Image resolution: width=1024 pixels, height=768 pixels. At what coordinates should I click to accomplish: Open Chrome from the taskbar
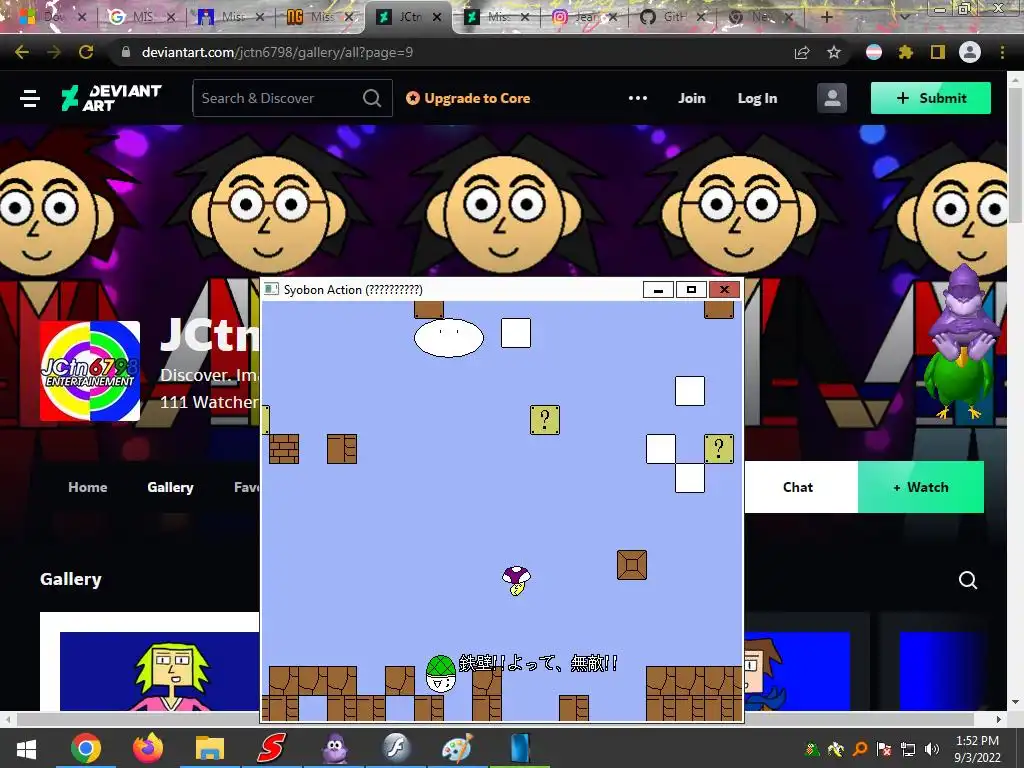(86, 748)
